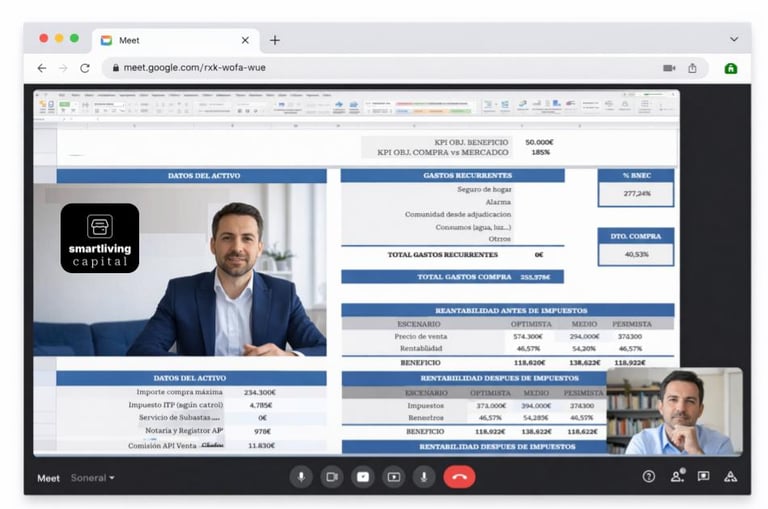Select the Seguro de hogar row label
Screen dimensions: 768x509
click(484, 189)
